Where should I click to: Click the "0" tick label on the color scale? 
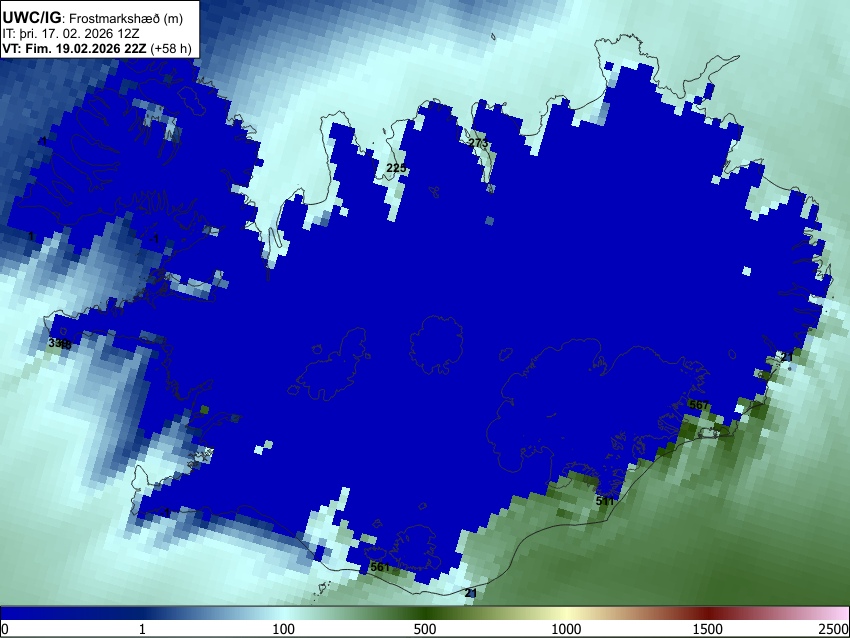tap(5, 629)
